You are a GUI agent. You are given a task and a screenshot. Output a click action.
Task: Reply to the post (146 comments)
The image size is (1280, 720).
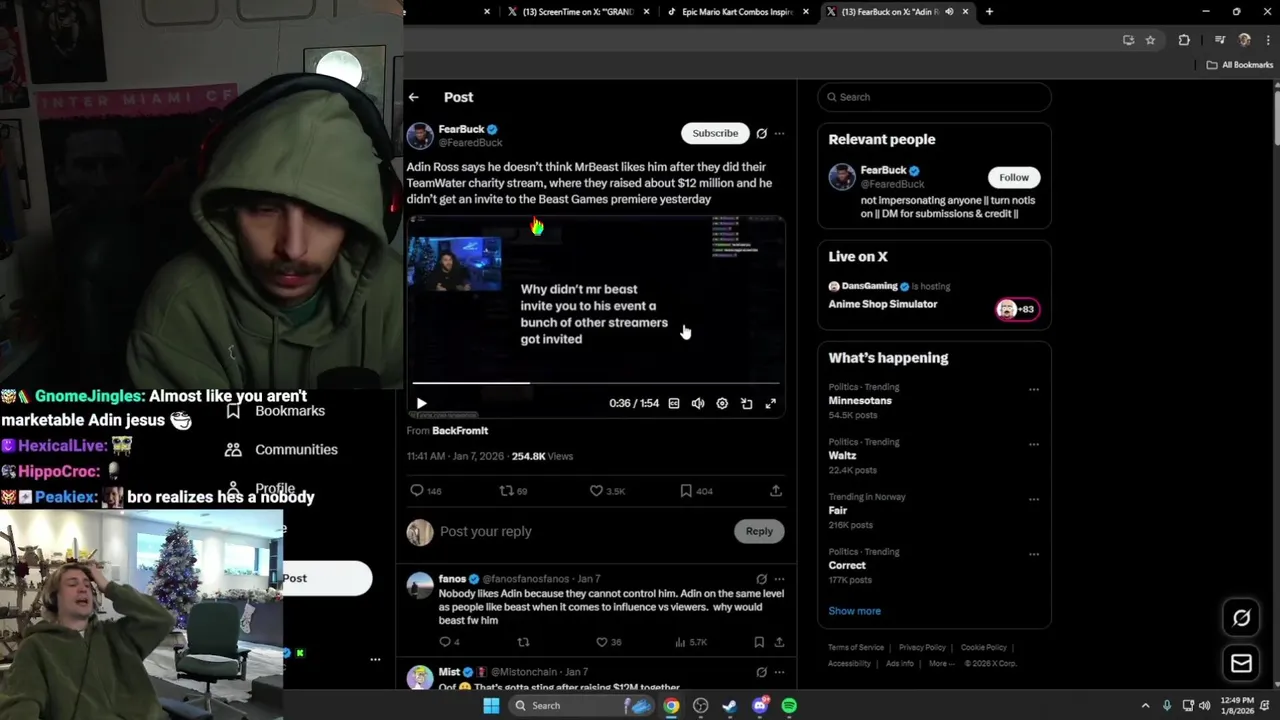pos(425,491)
